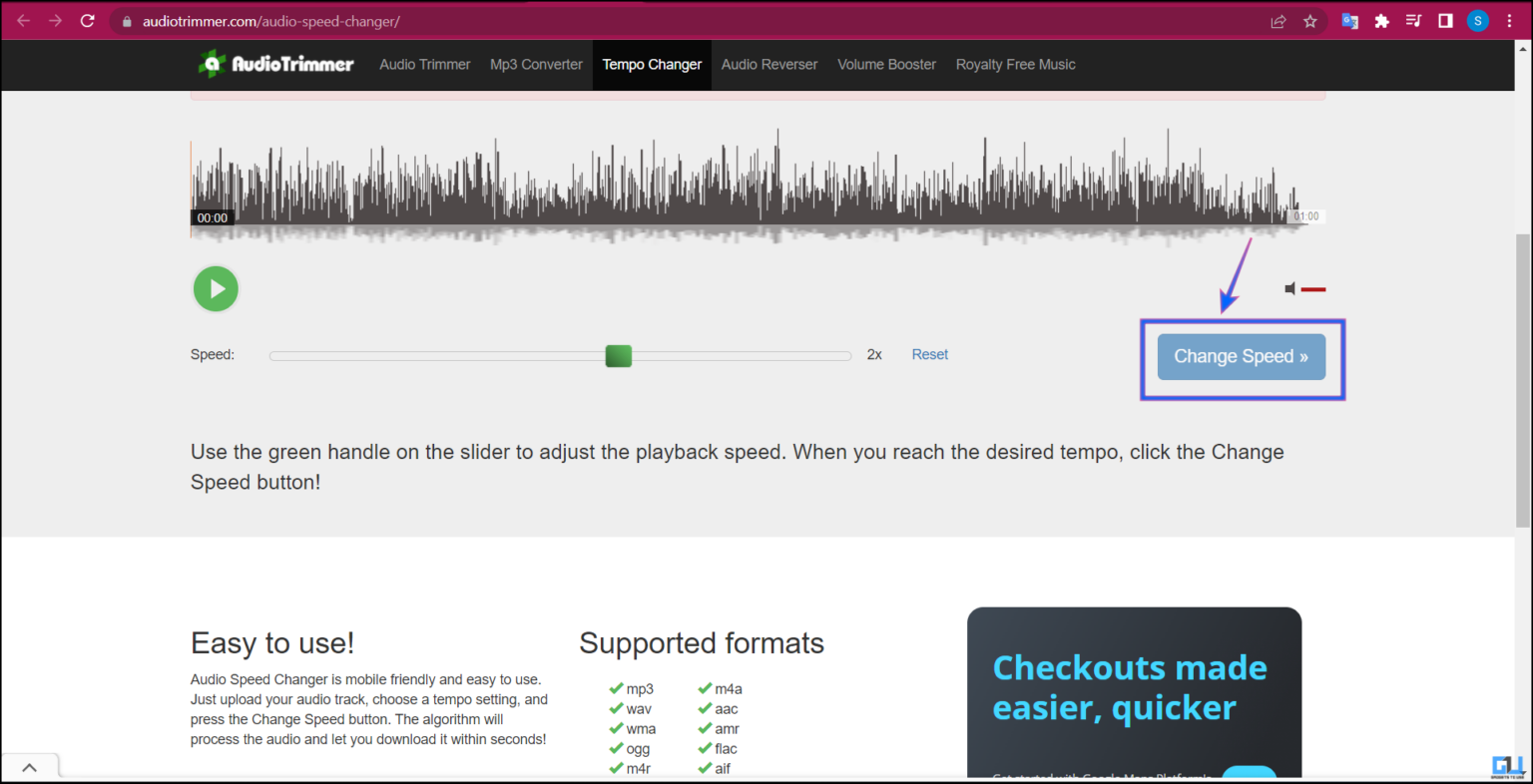Open the Google Translate icon in the toolbar
Image resolution: width=1533 pixels, height=784 pixels.
[1349, 20]
